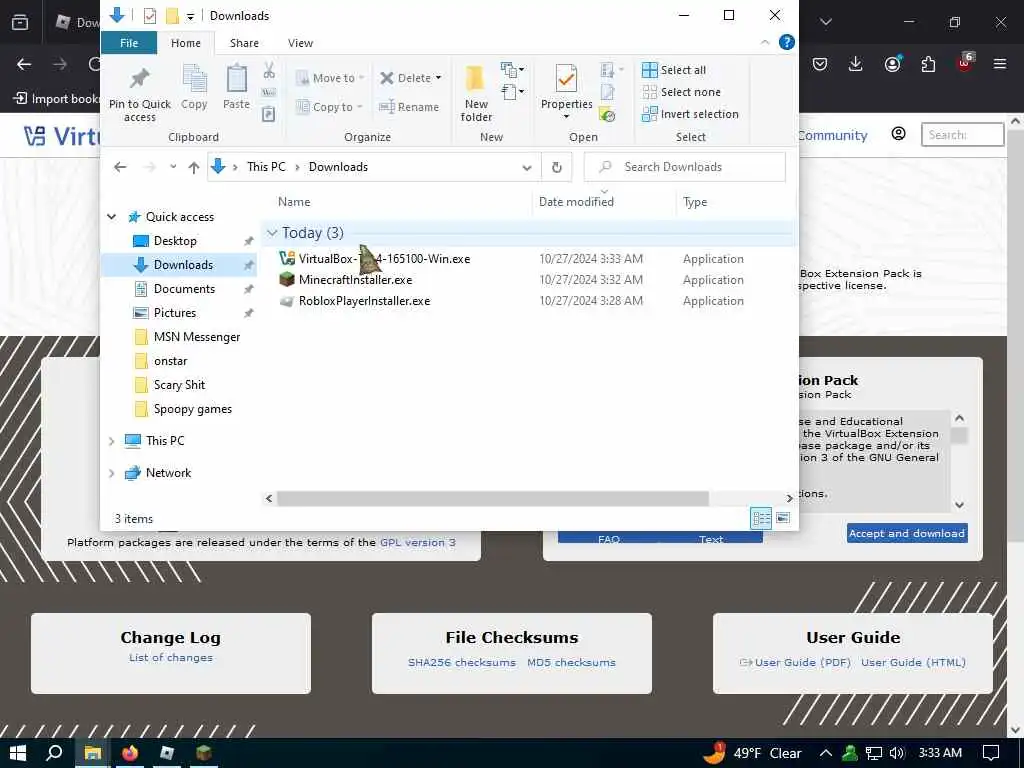Click the Copy icon in Clipboard group
Viewport: 1024px width, 768px height.
click(x=194, y=80)
